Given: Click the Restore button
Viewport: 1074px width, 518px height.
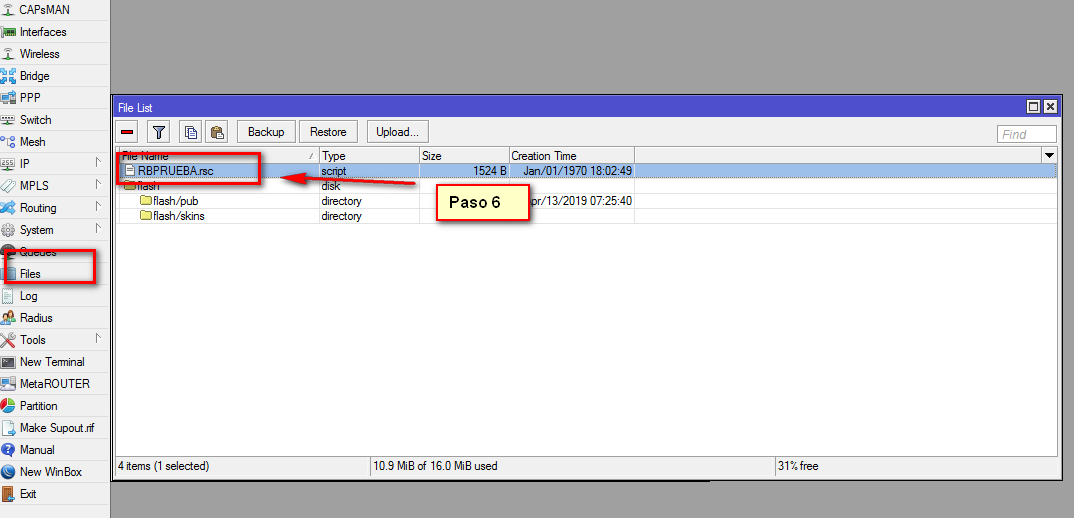Looking at the screenshot, I should point(328,132).
